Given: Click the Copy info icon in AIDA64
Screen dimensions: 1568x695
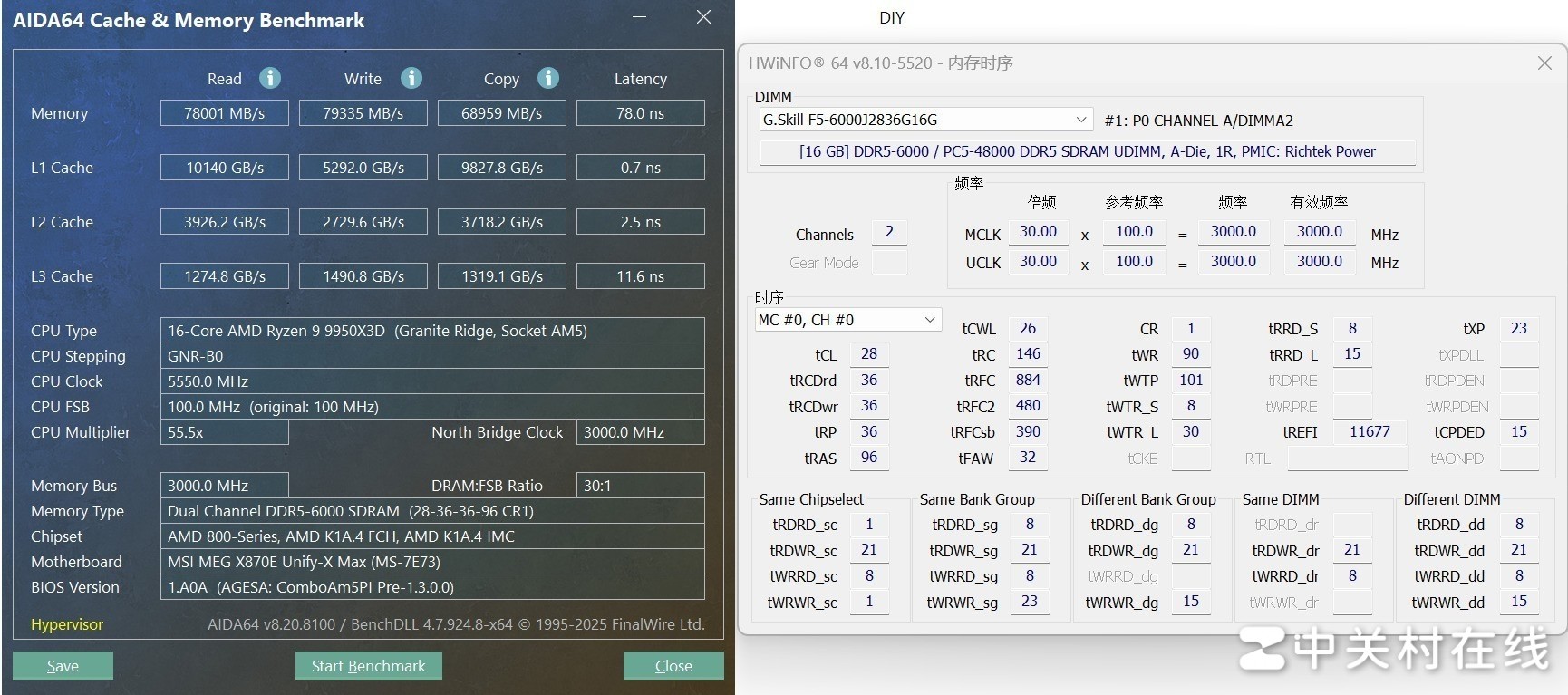Looking at the screenshot, I should coord(548,78).
